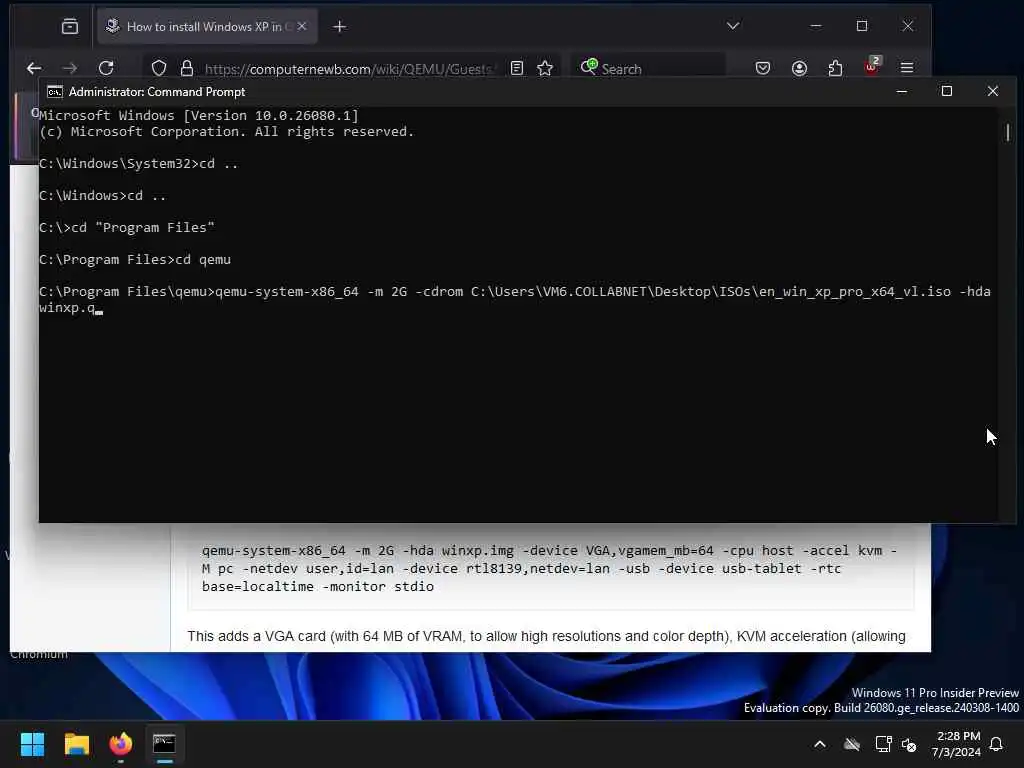Open Firefox account icon
Viewport: 1024px width, 768px height.
pyautogui.click(x=799, y=68)
